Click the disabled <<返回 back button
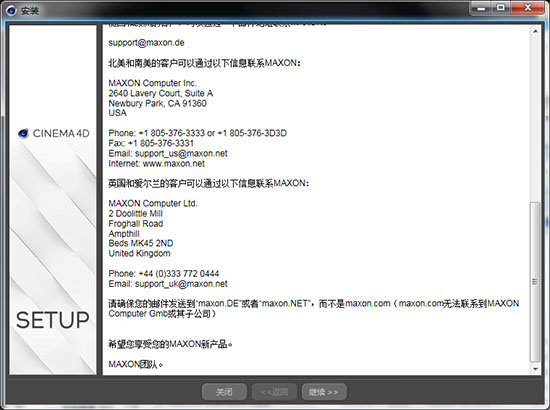 point(274,392)
